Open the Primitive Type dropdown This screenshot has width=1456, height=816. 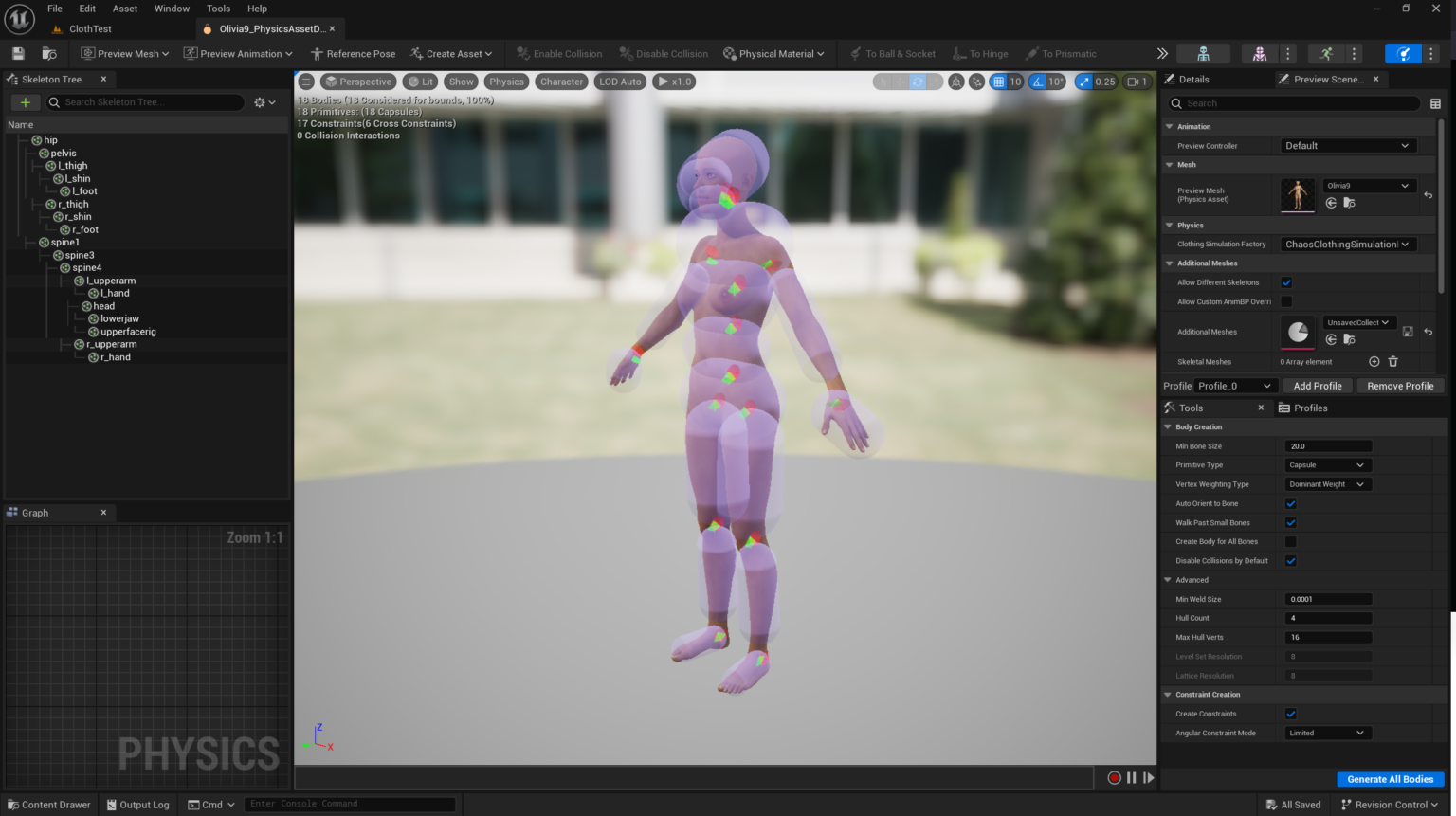(x=1327, y=464)
